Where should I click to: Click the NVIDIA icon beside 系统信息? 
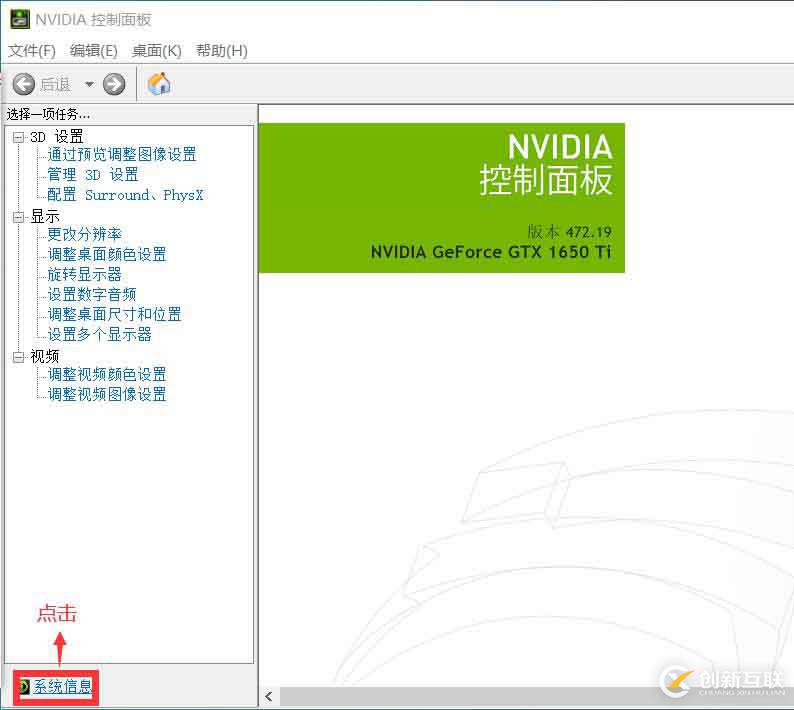24,687
